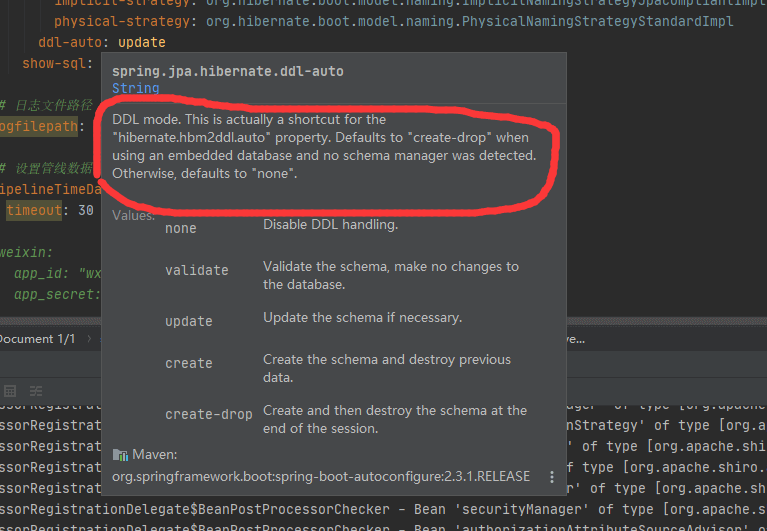Select the "validate" value in popup values list
767x531 pixels.
click(x=197, y=270)
